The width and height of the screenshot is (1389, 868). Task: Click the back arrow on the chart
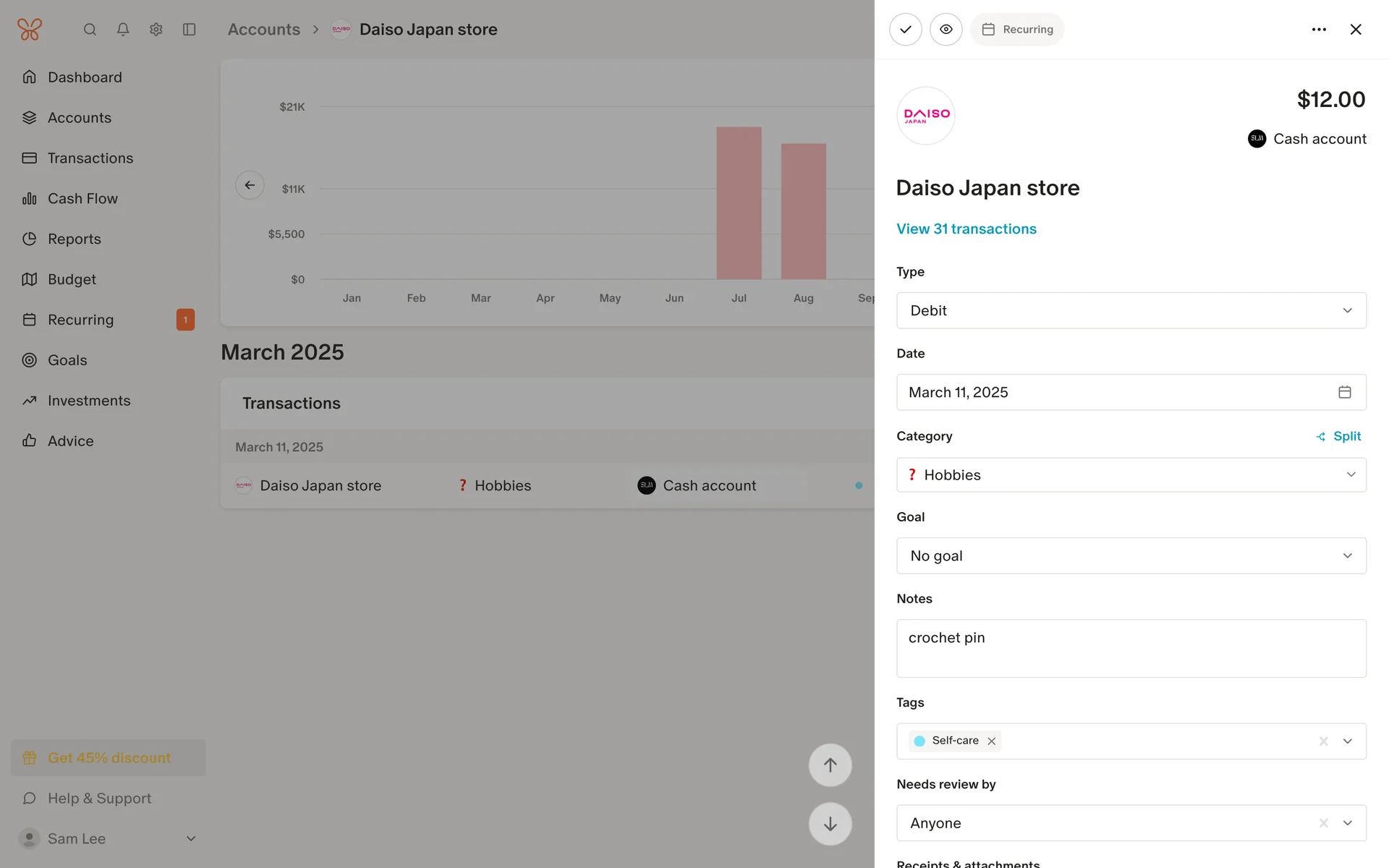[x=250, y=185]
